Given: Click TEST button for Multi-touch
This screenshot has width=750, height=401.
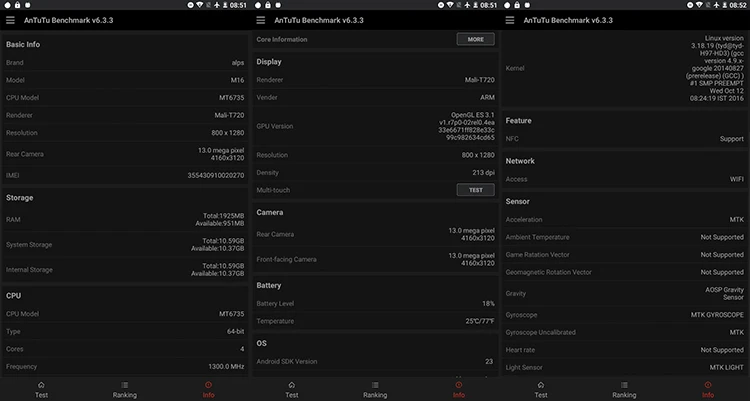Looking at the screenshot, I should point(475,190).
